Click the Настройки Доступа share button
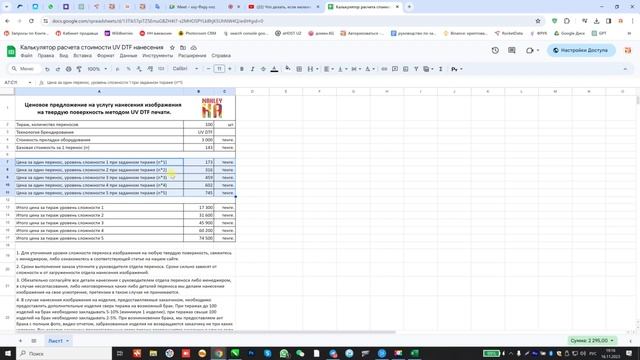This screenshot has width=640, height=360. point(581,50)
